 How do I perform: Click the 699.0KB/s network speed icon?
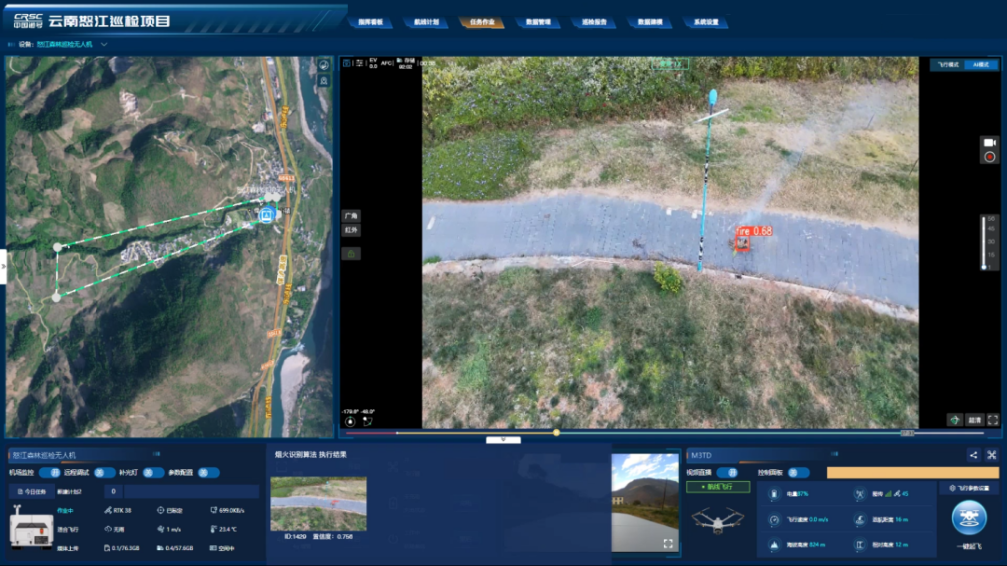[214, 510]
